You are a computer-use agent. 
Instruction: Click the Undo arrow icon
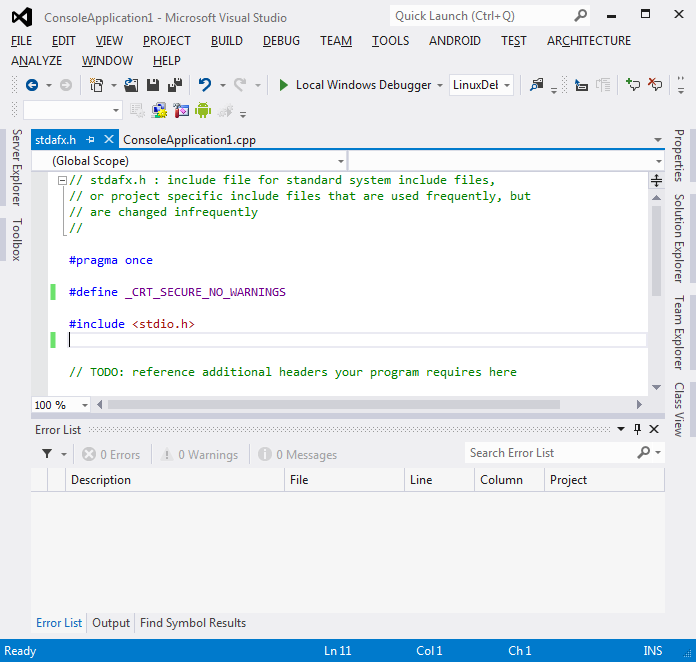tap(205, 84)
